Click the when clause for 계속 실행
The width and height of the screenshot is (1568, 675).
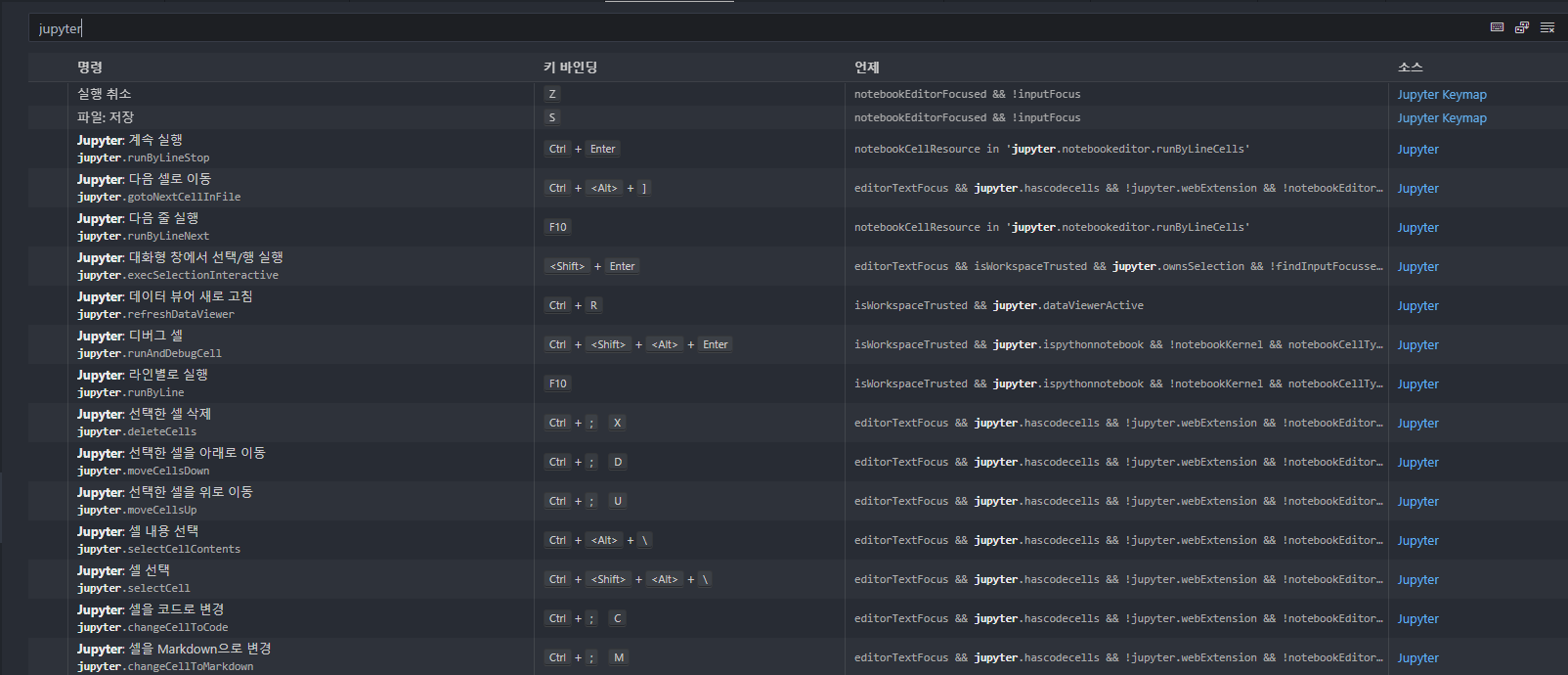pos(1052,149)
